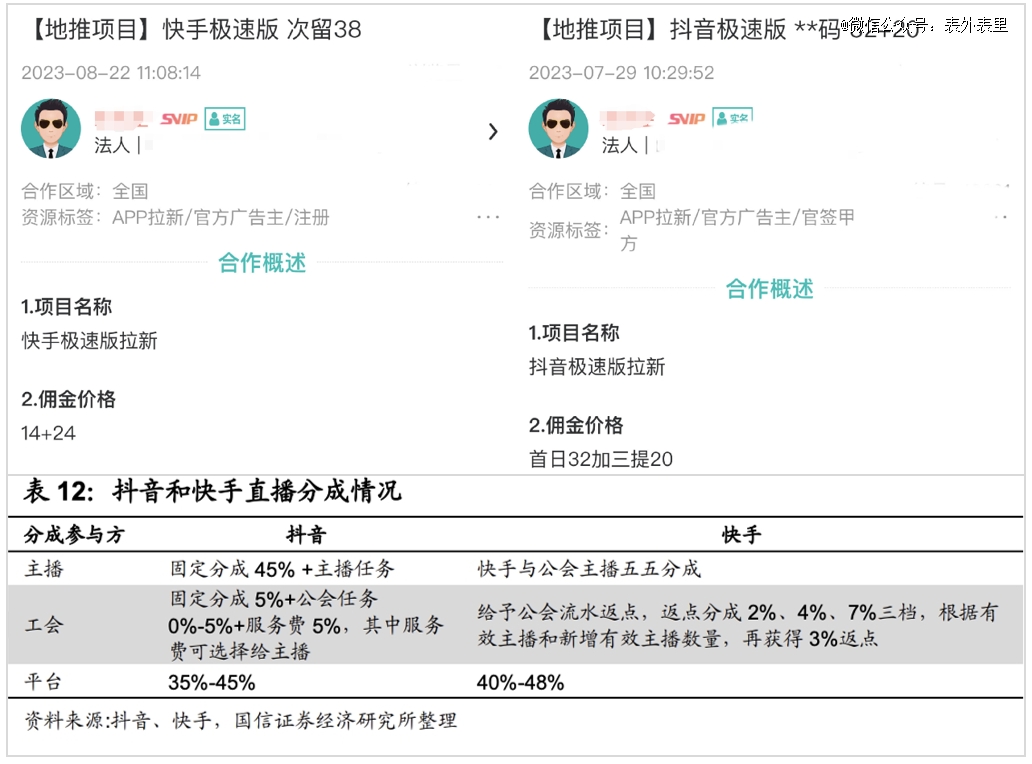Screen dimensions: 1032x764
Task: Open the three-dot menu beside APP拉新/官方广告主/注册
Action: click(x=488, y=217)
